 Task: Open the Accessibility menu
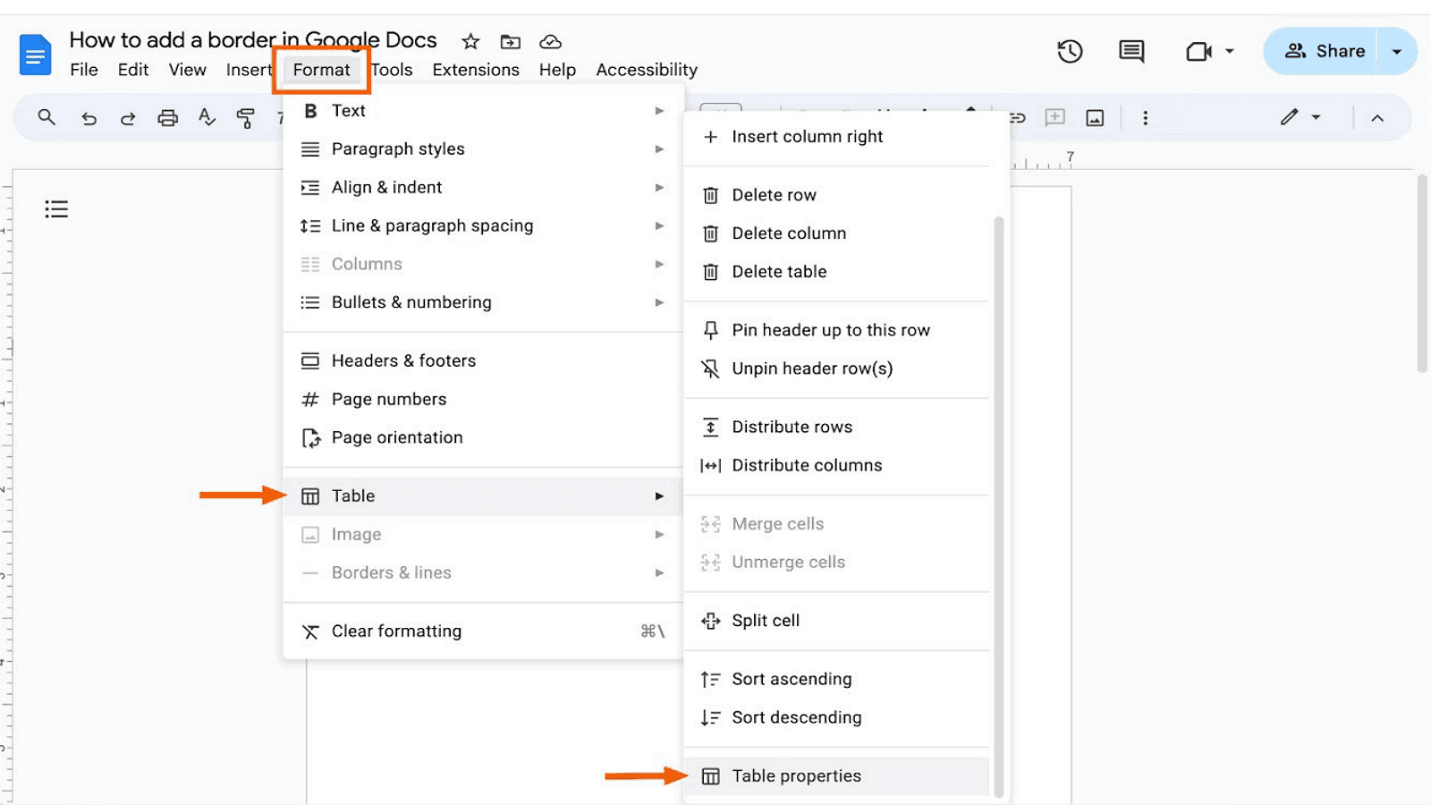(647, 70)
